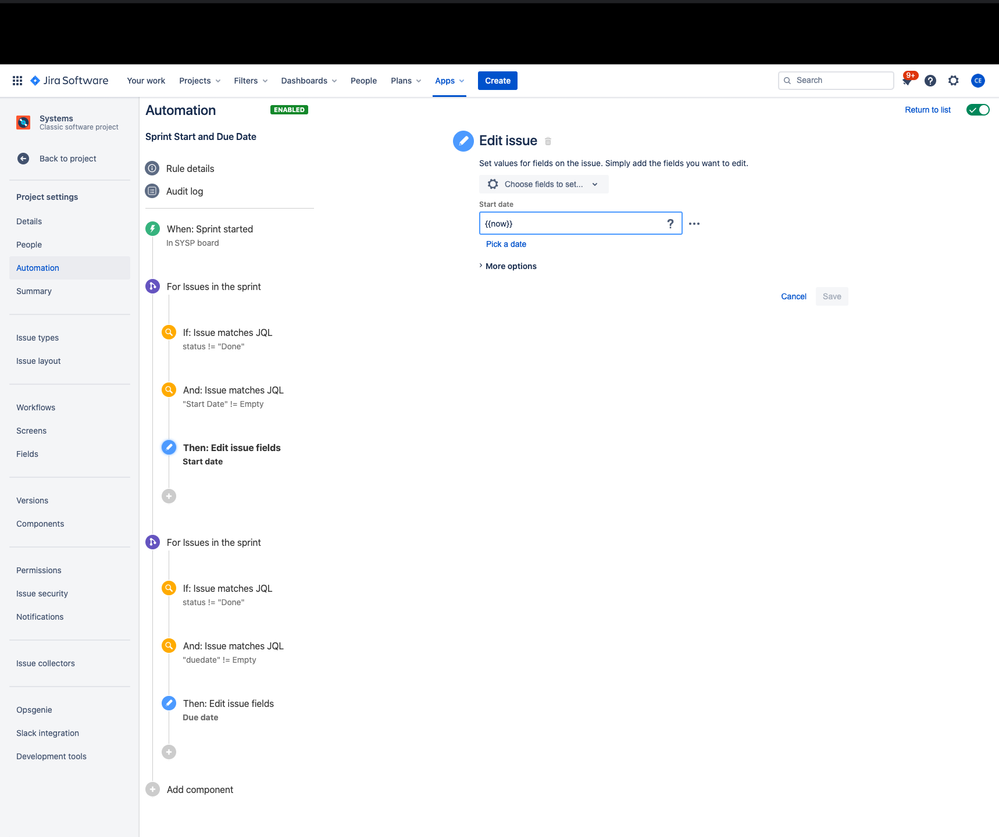Open the Plans dropdown
999x837 pixels.
point(406,81)
